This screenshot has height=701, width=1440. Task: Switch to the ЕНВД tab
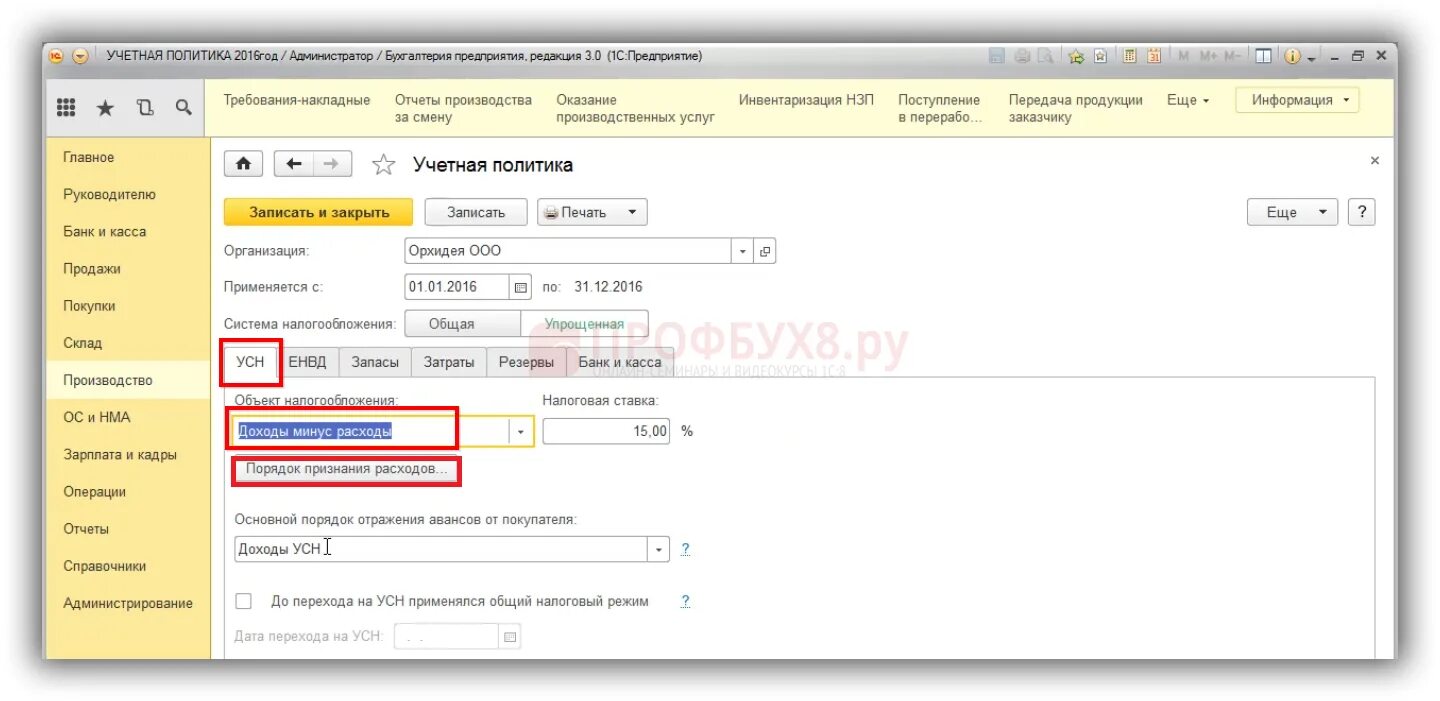pos(308,362)
